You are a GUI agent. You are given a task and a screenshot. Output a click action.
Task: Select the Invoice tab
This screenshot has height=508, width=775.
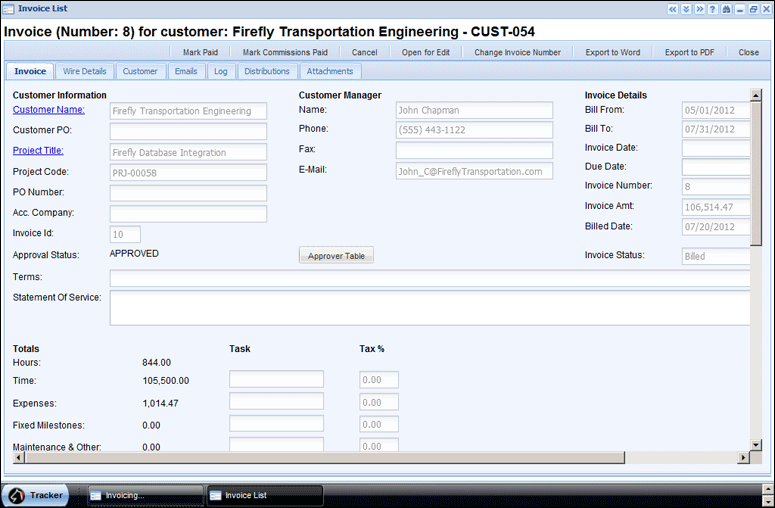click(30, 71)
